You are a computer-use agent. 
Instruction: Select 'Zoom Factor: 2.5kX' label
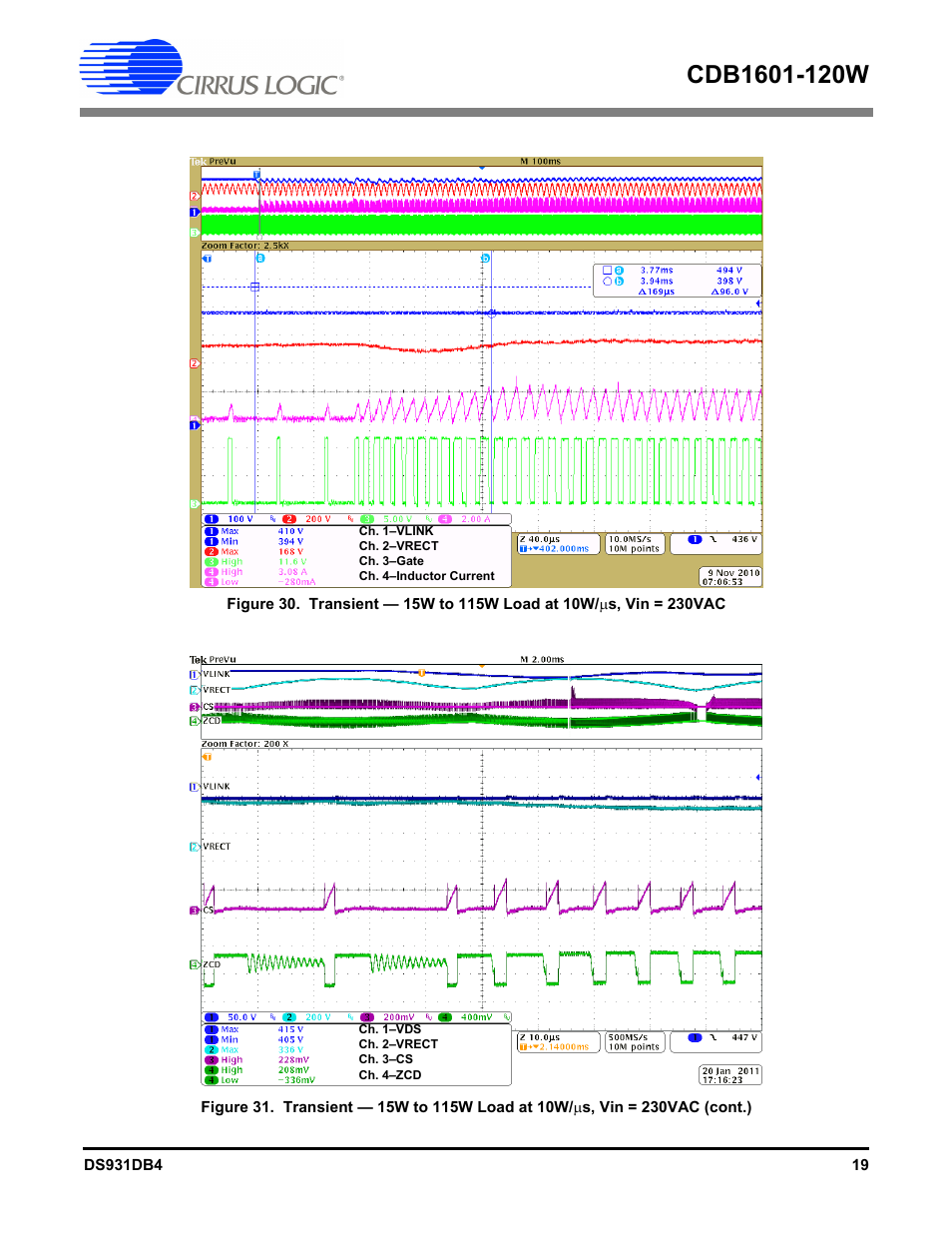pos(245,246)
